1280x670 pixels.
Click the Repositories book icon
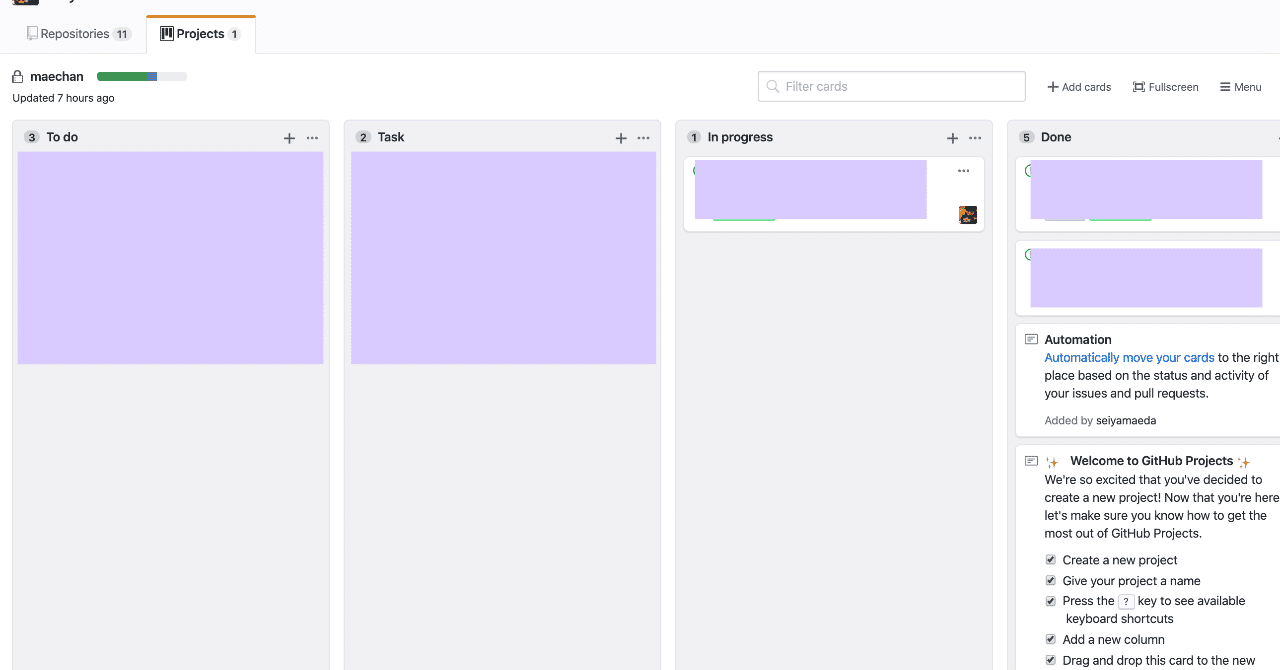coord(33,34)
